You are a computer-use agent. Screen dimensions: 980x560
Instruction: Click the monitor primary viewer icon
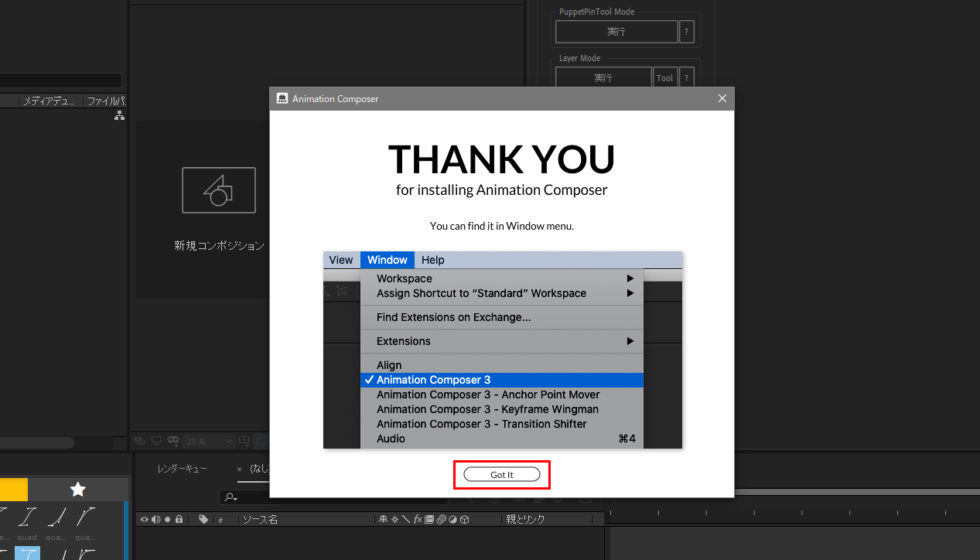click(156, 441)
